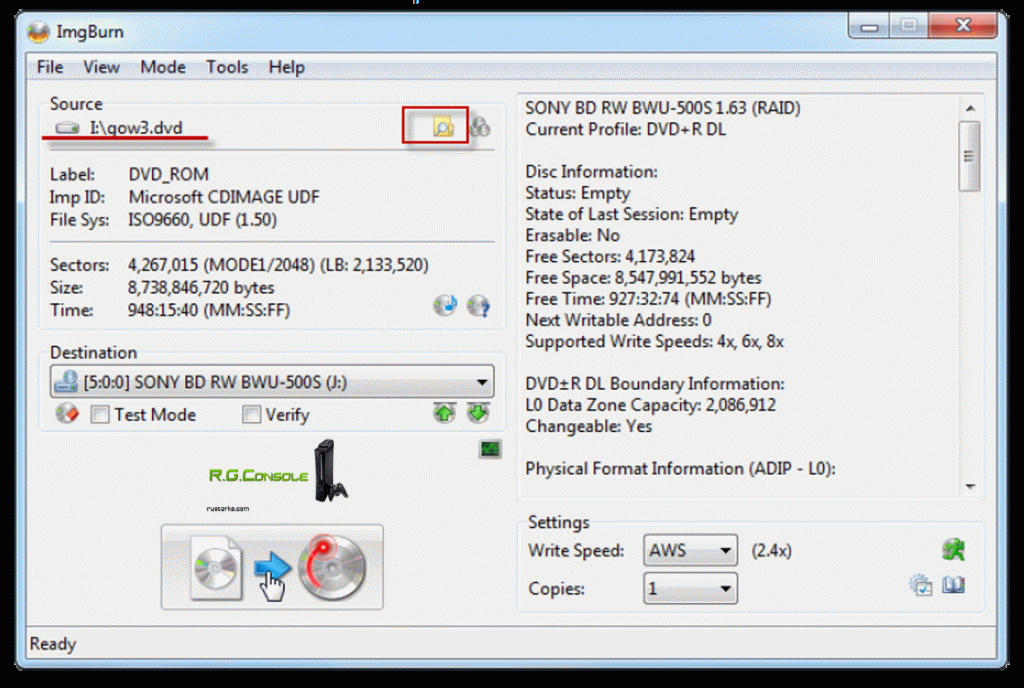Image resolution: width=1024 pixels, height=688 pixels.
Task: Close the ImgBurn window
Action: coord(963,26)
